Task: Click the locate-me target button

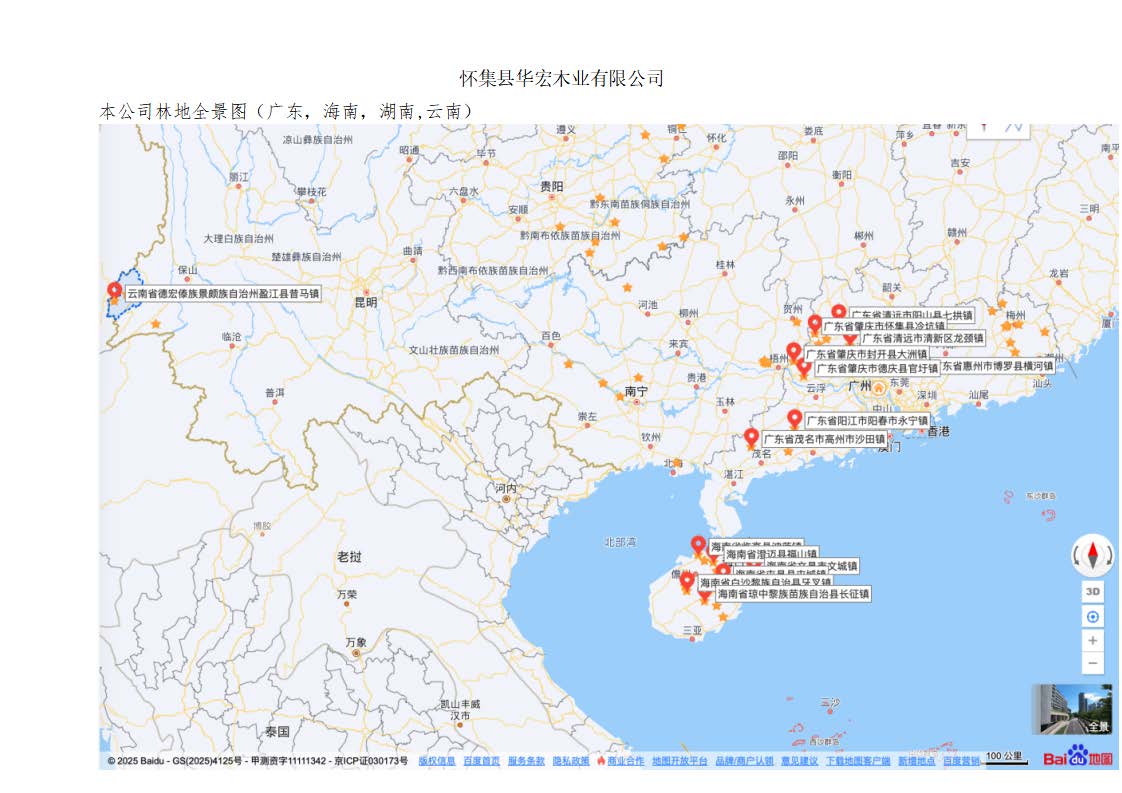Action: pos(1093,617)
